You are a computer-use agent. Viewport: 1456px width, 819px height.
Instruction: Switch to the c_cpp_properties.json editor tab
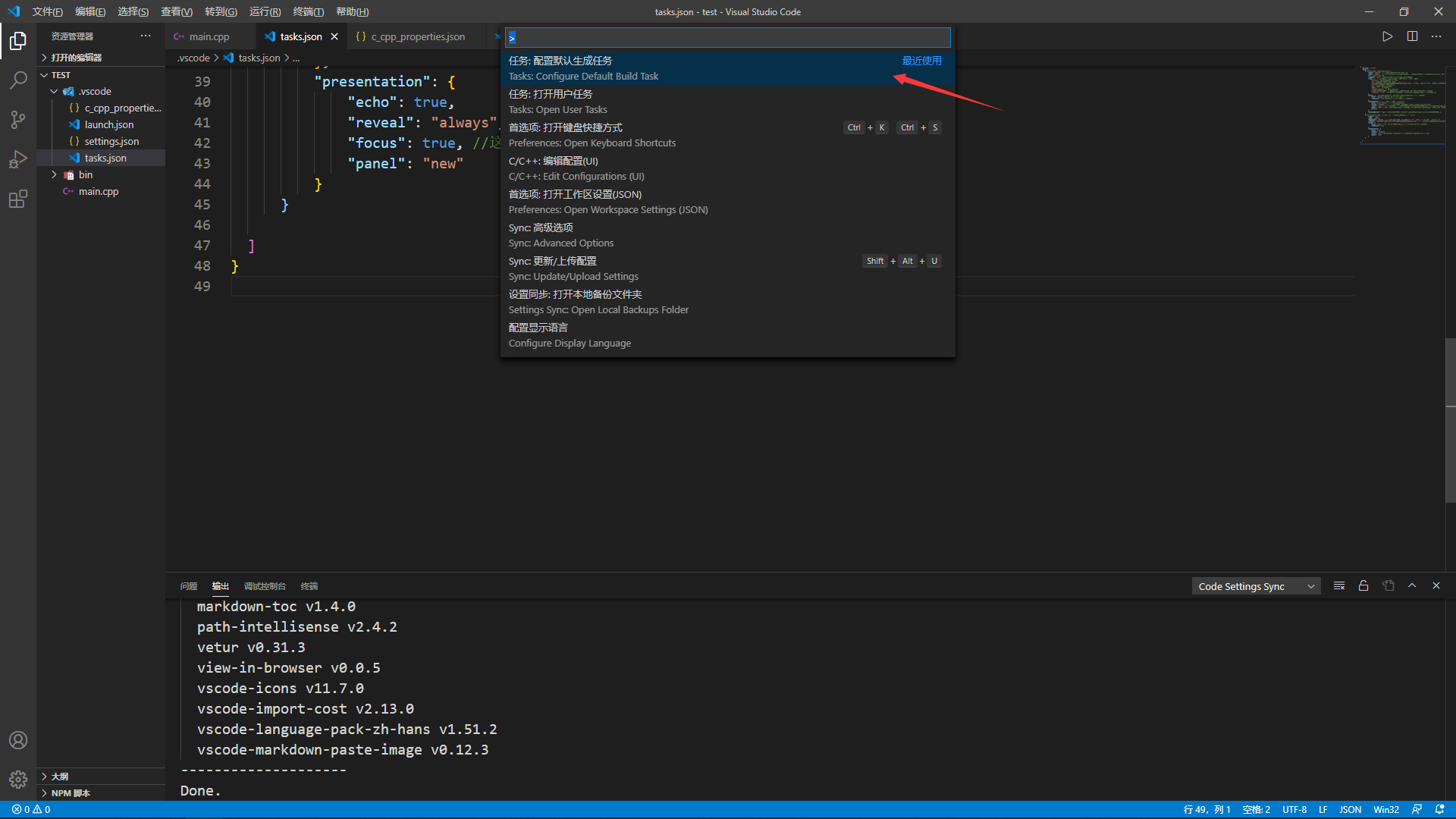coord(417,36)
